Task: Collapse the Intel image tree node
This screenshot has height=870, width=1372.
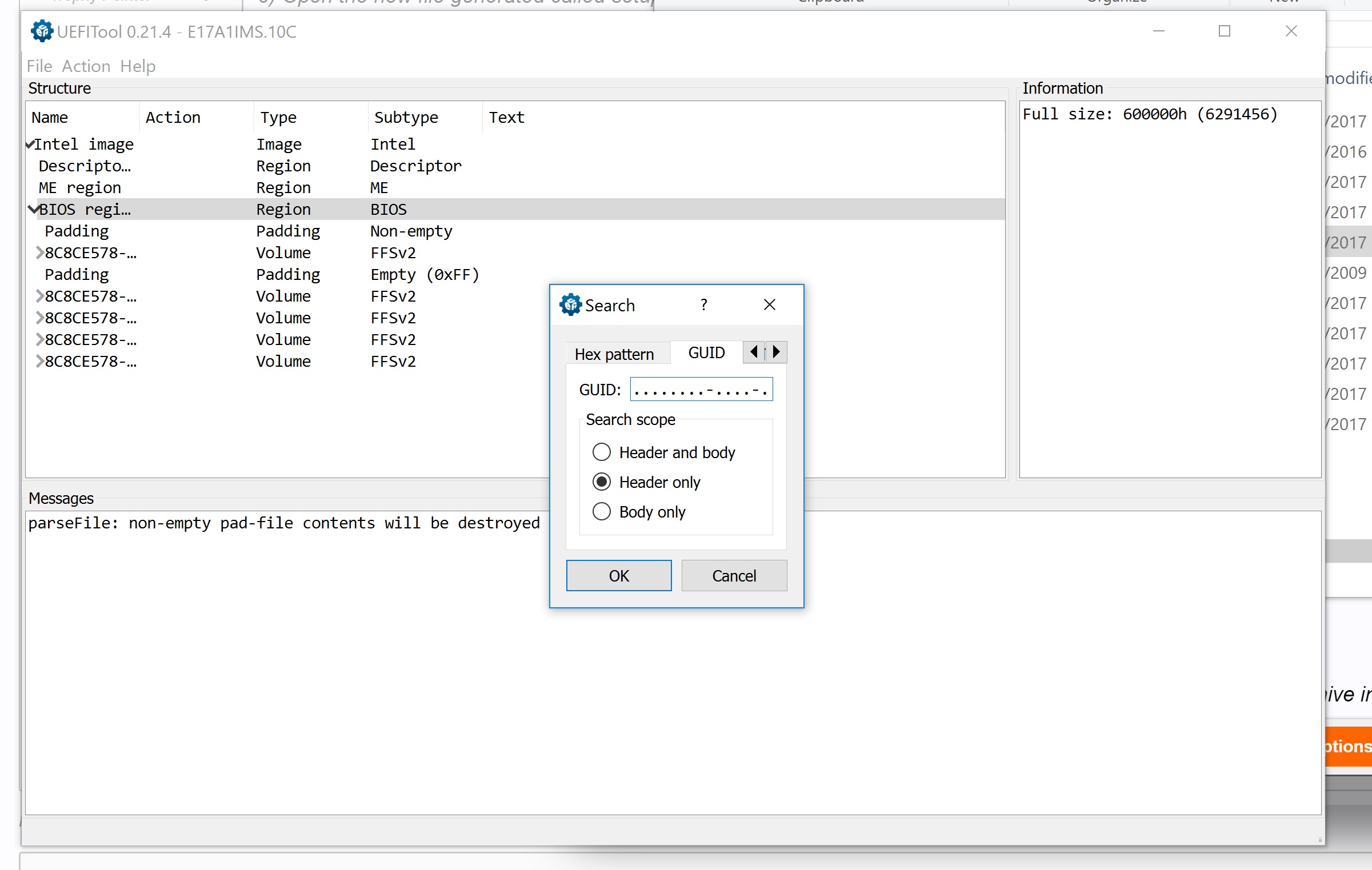Action: coord(30,145)
